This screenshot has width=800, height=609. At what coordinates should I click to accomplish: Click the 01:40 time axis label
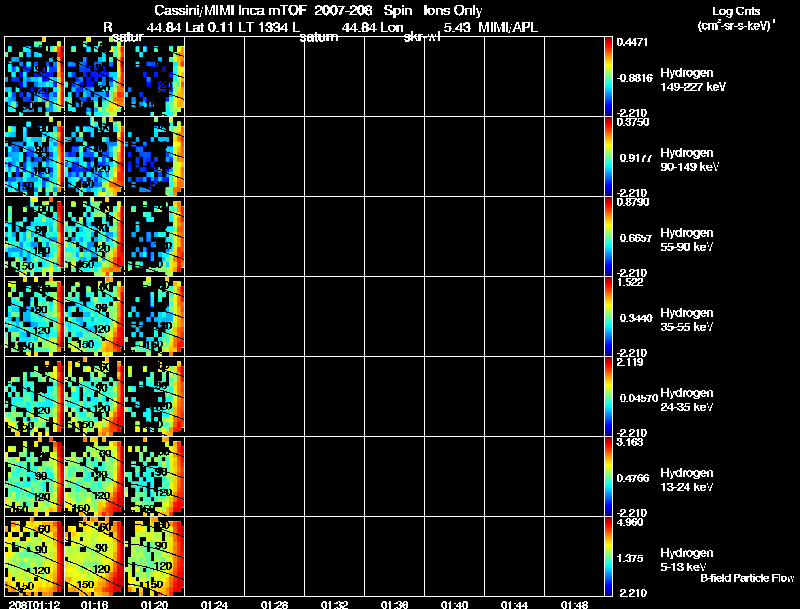(454, 604)
